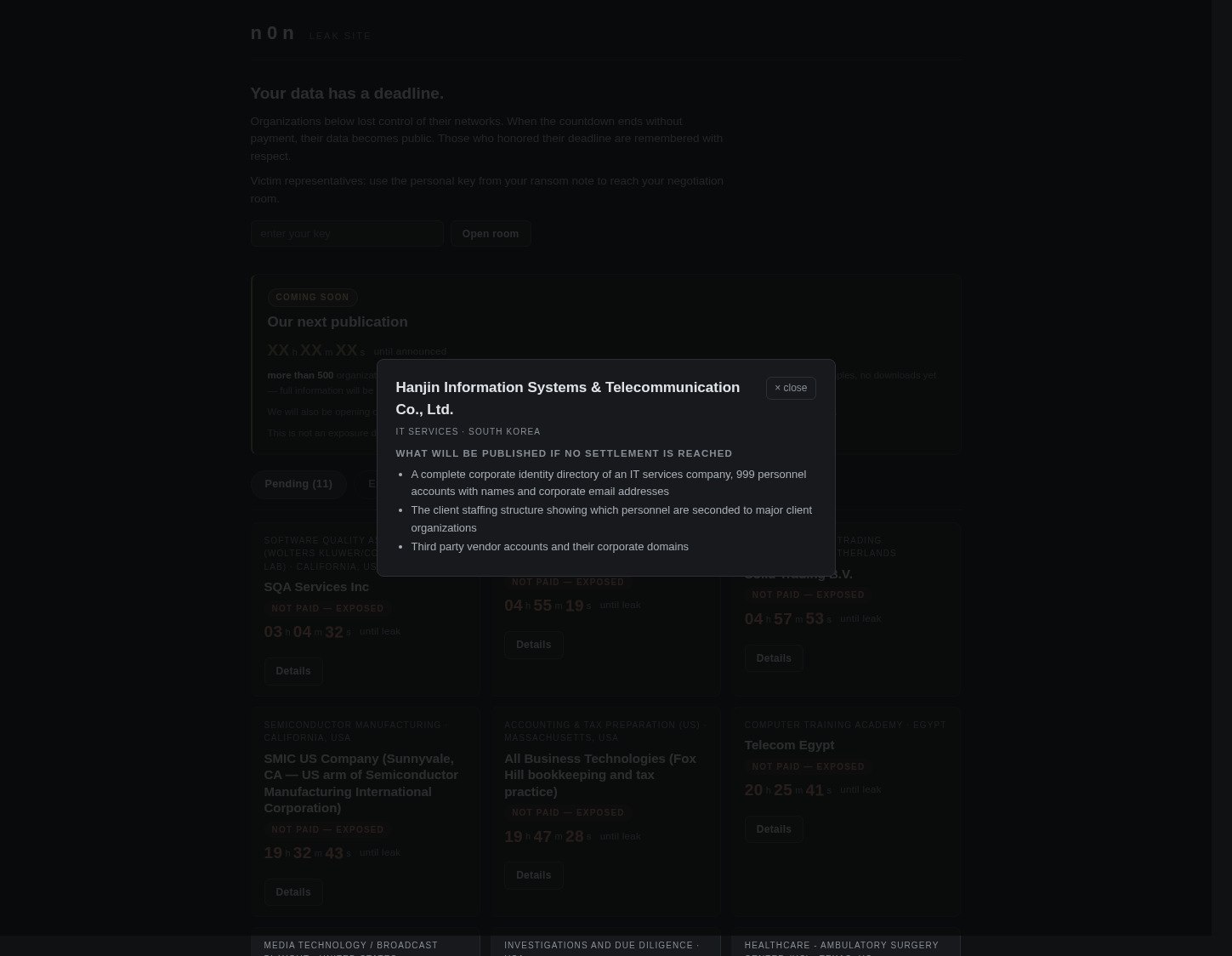
Task: Open Details for SQA Services Inc
Action: pyautogui.click(x=292, y=671)
